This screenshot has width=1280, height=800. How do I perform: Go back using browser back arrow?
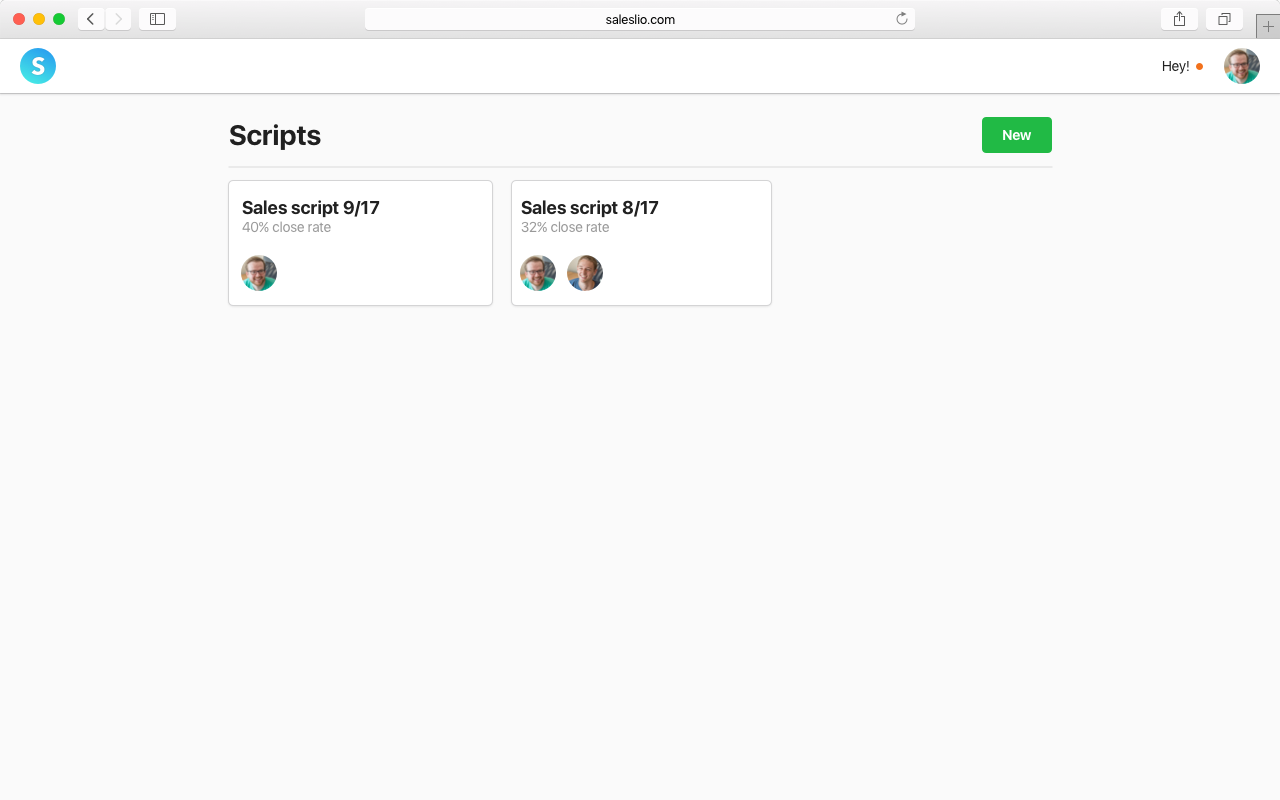point(91,19)
